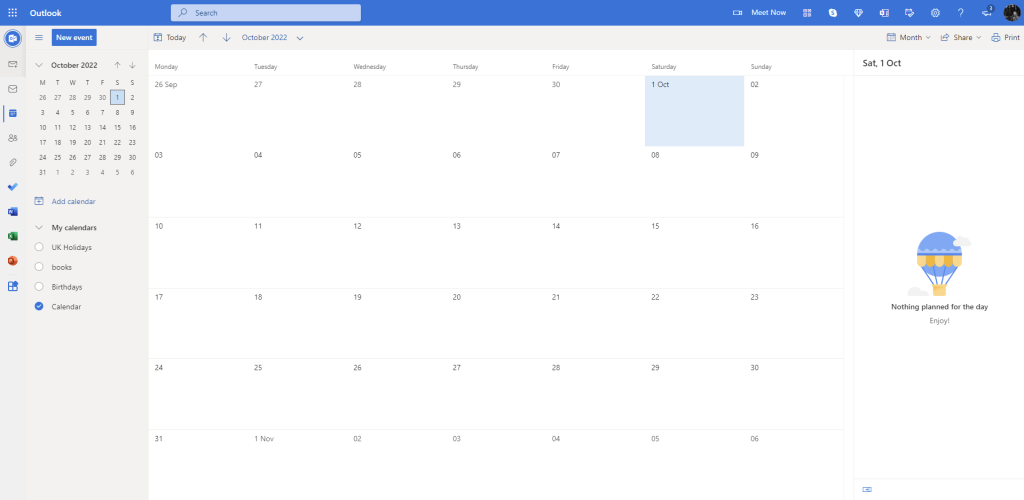This screenshot has width=1024, height=500.
Task: Open the Help question mark
Action: pyautogui.click(x=961, y=12)
